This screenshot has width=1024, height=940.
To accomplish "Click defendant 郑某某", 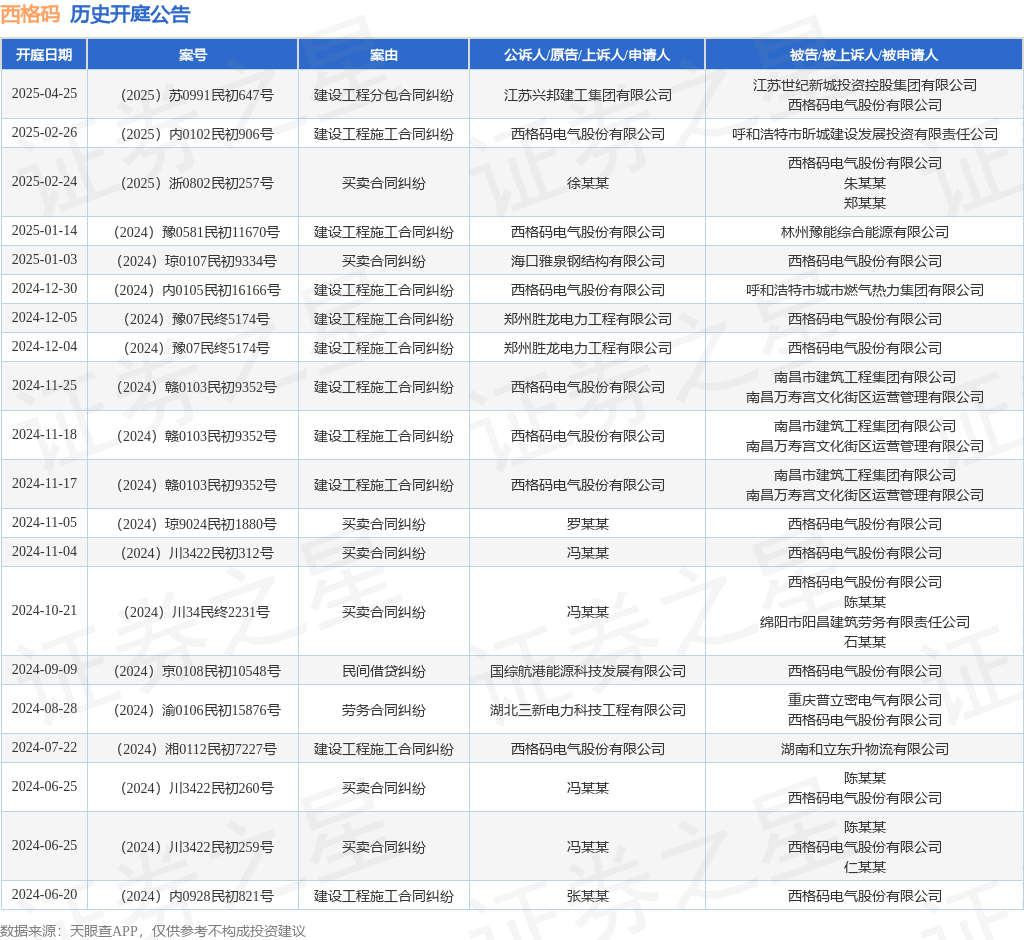I will [x=865, y=203].
